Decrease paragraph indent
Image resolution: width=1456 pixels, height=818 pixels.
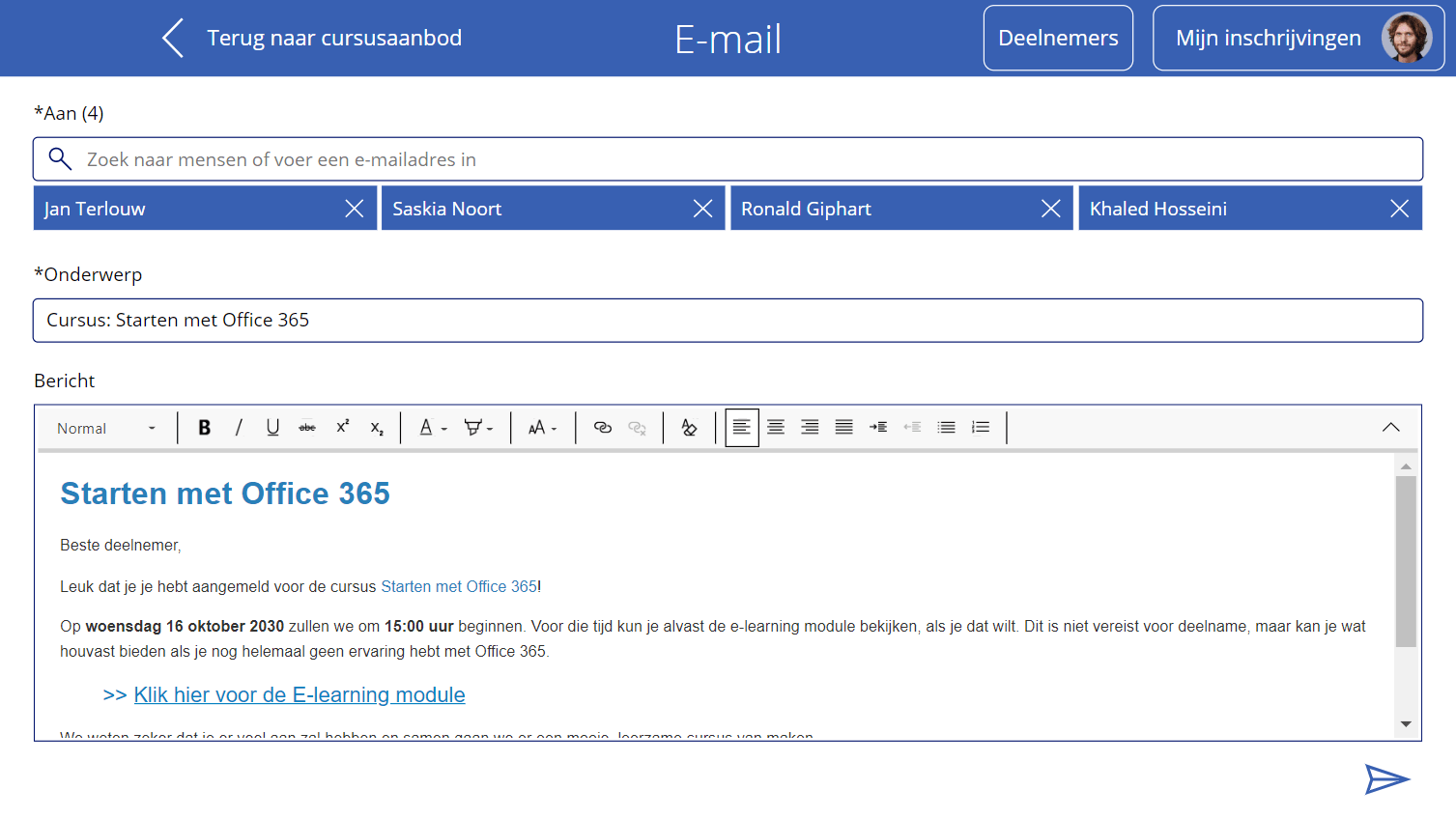click(912, 427)
